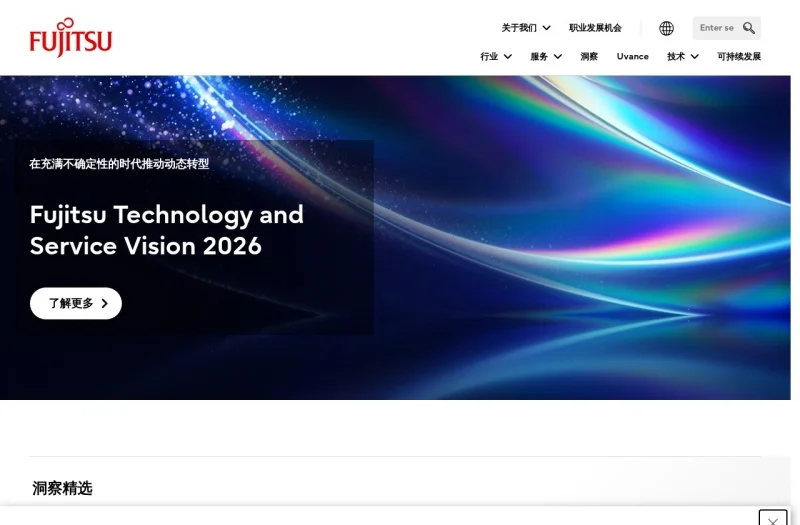The height and width of the screenshot is (525, 800).
Task: Open 可持续发展 in the navigation
Action: click(739, 57)
